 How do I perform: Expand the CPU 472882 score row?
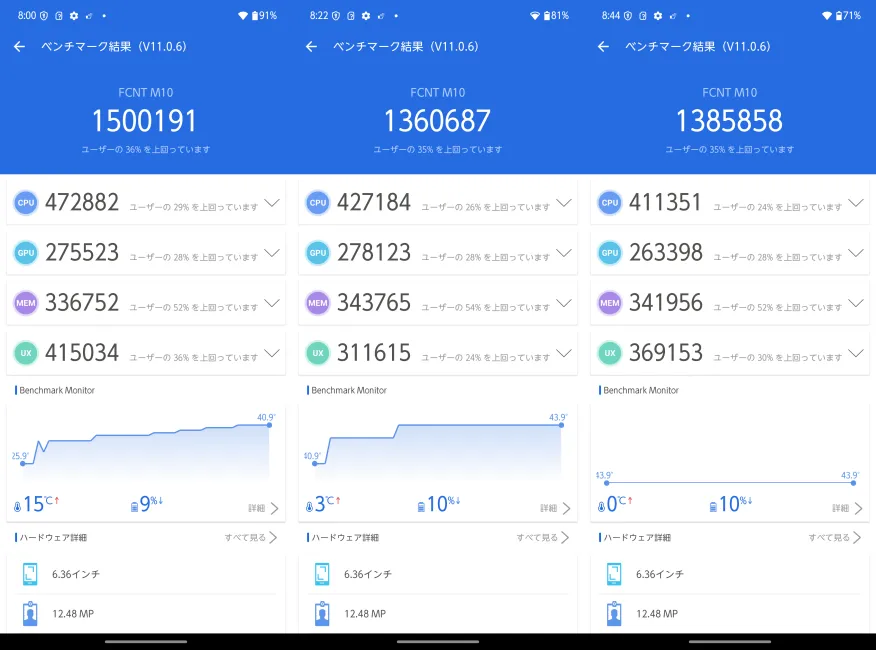coord(272,203)
